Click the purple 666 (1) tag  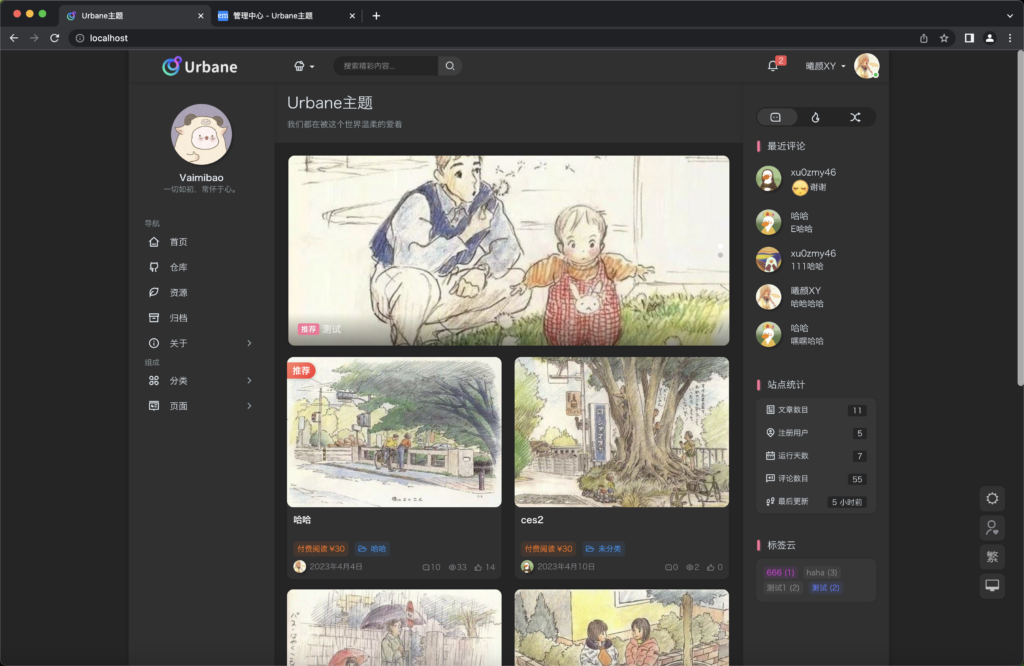780,572
